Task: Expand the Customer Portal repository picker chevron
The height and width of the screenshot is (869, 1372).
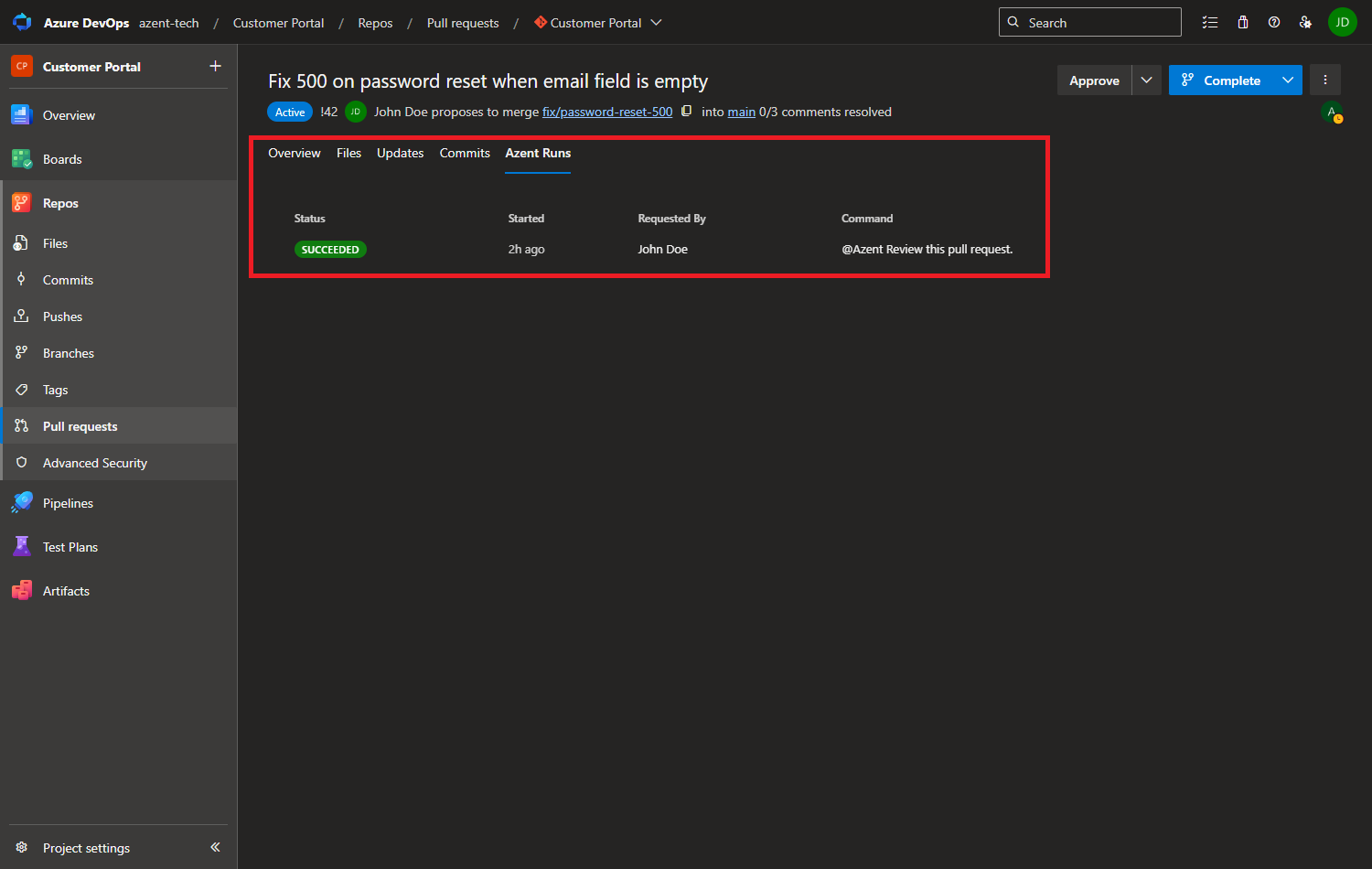Action: tap(656, 22)
